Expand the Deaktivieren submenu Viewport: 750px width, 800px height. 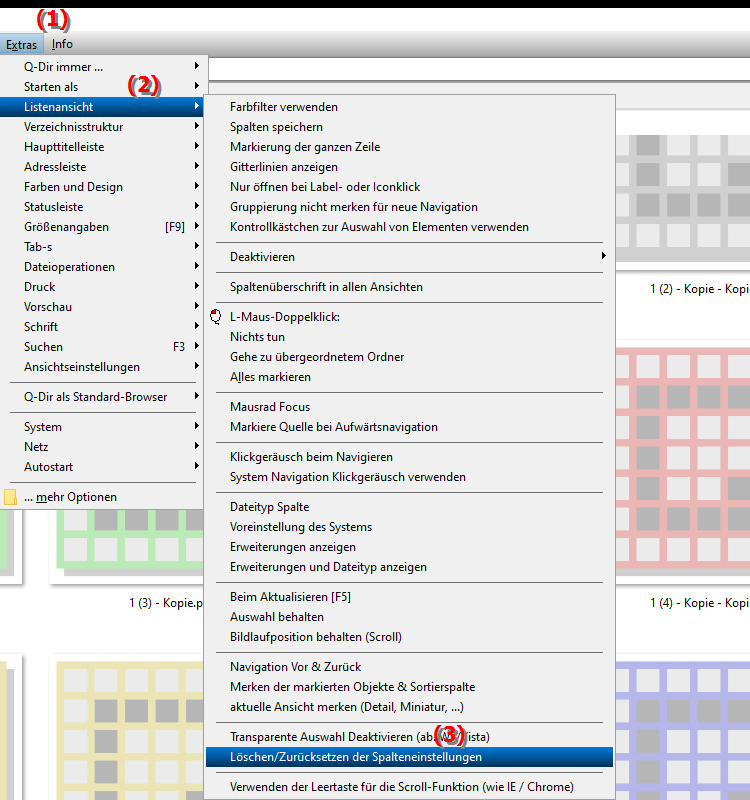tap(409, 257)
